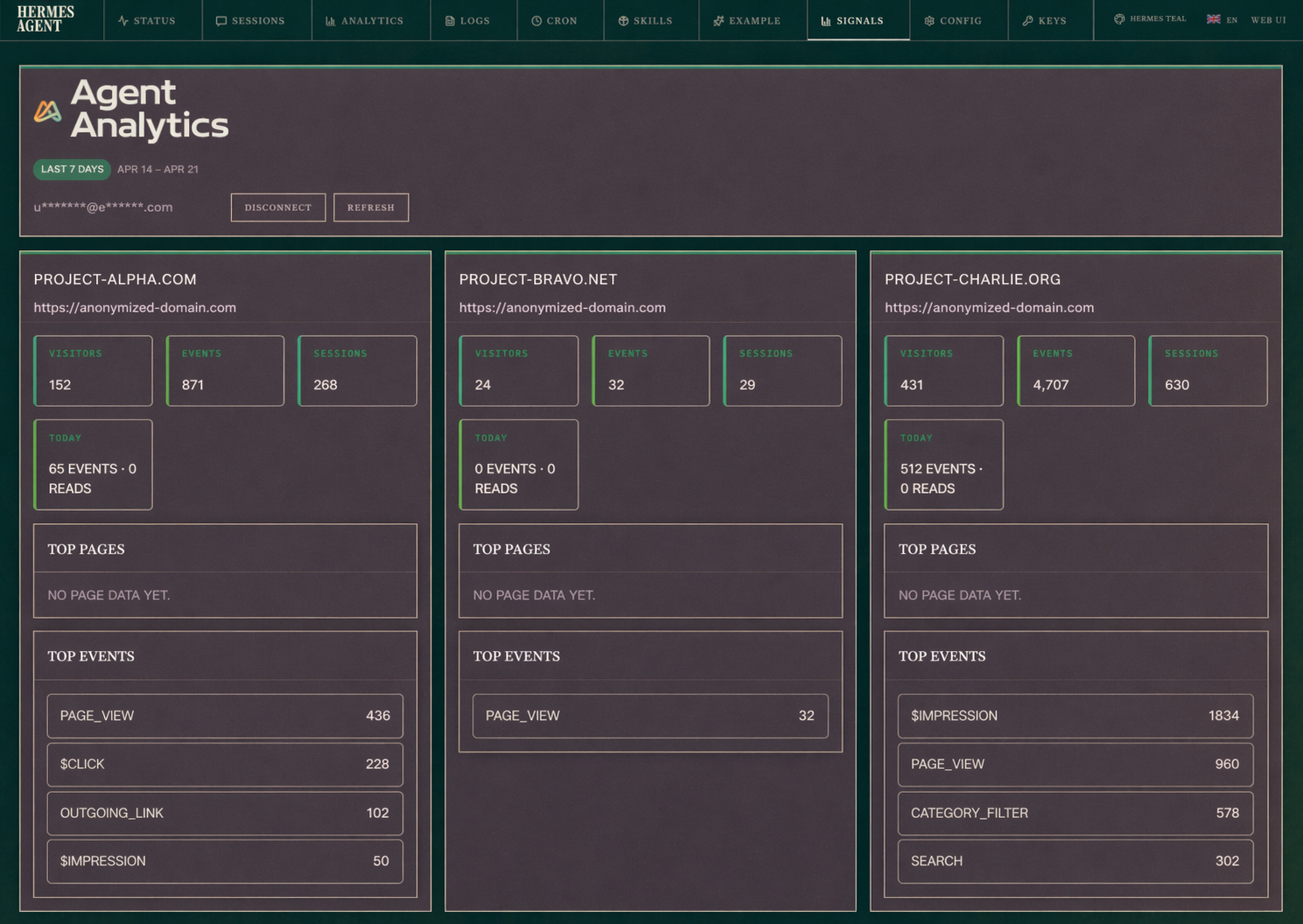Viewport: 1303px width, 924px height.
Task: Select the $IMPRESSION 1834 event row
Action: point(1075,716)
